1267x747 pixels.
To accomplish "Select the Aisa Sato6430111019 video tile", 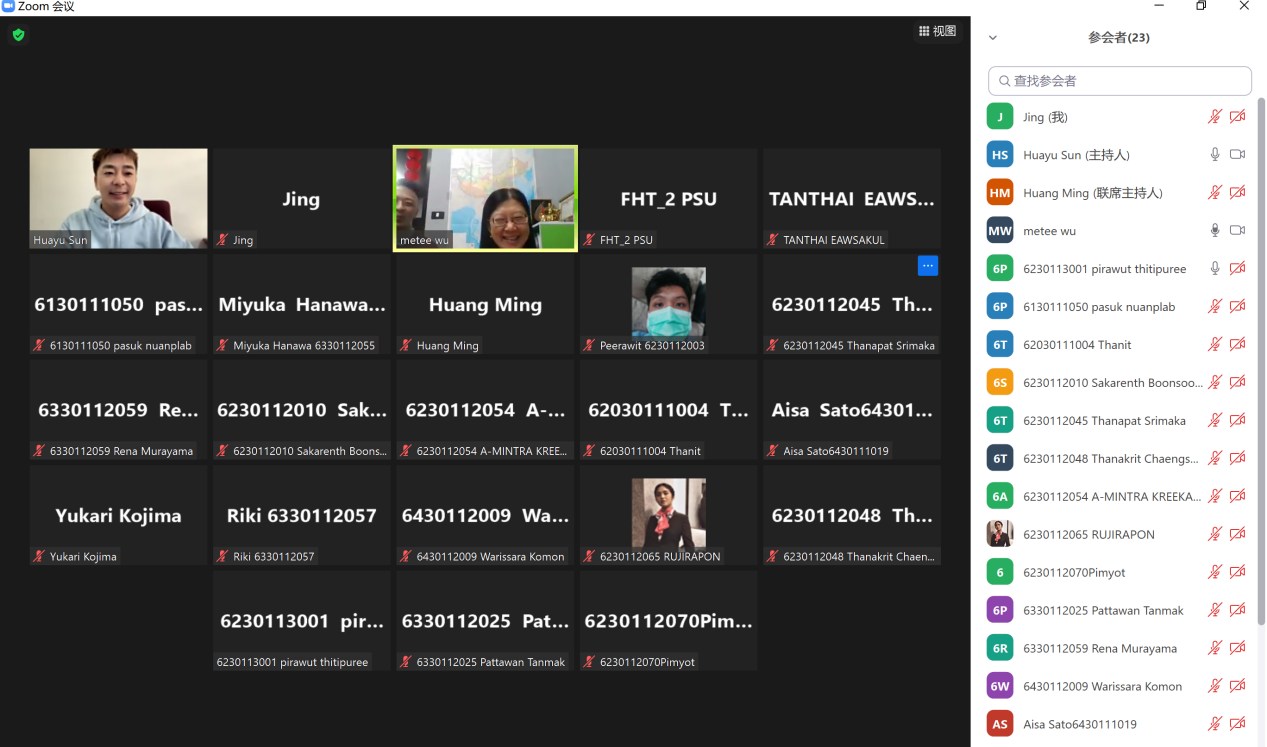I will point(852,410).
